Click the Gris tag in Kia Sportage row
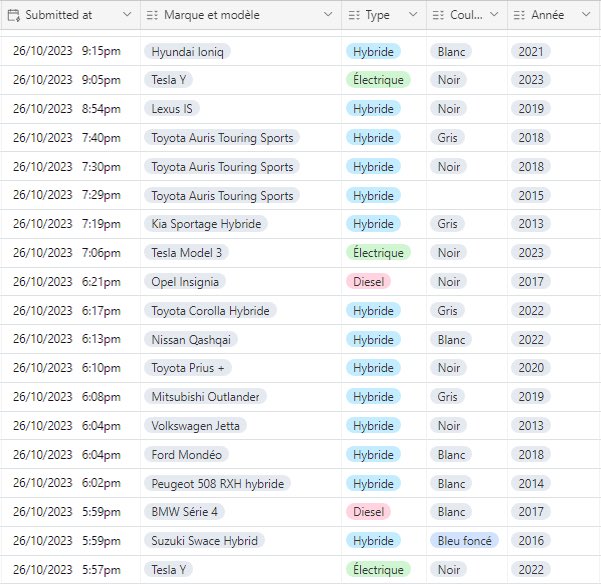Screen dimensions: 601x584 pyautogui.click(x=448, y=224)
